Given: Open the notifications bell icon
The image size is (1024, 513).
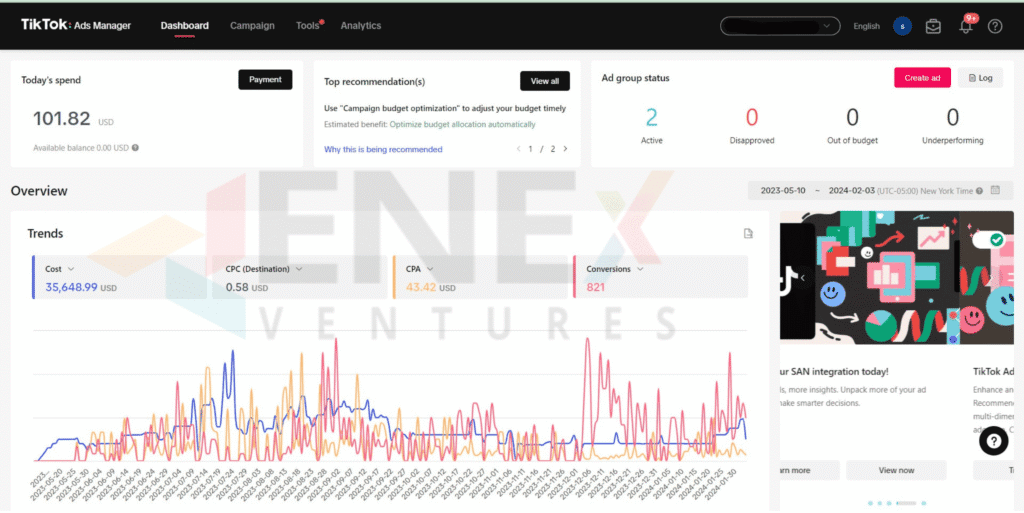Looking at the screenshot, I should tap(965, 26).
